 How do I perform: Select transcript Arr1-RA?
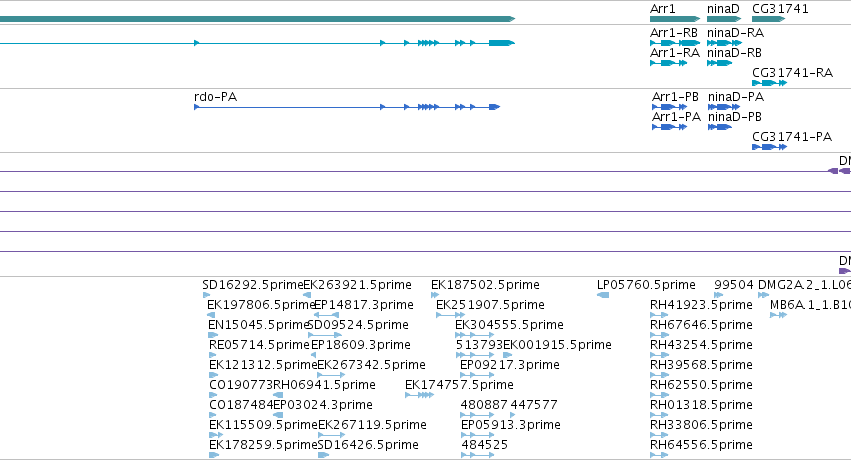tap(675, 53)
